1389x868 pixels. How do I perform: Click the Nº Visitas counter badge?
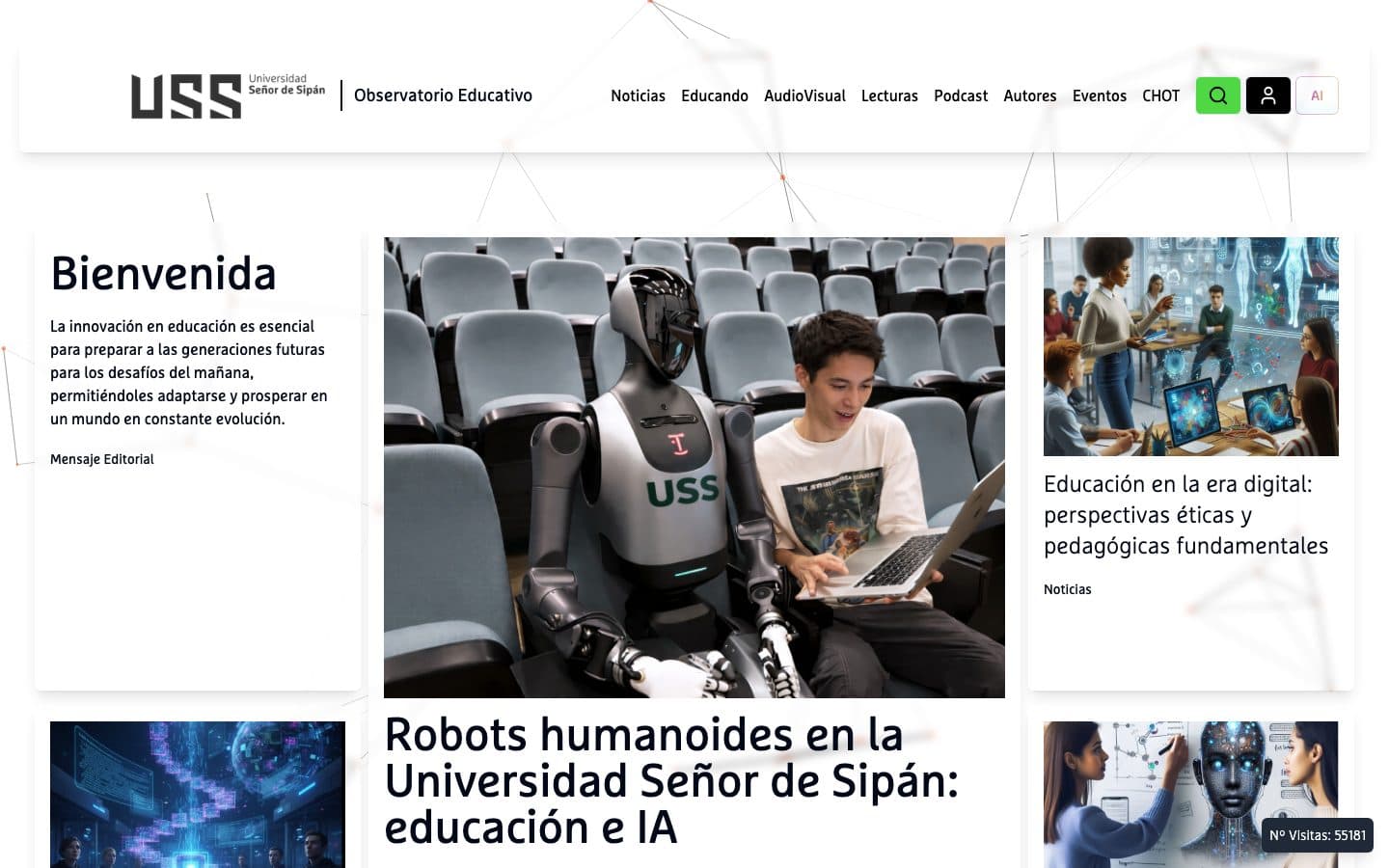coord(1318,835)
